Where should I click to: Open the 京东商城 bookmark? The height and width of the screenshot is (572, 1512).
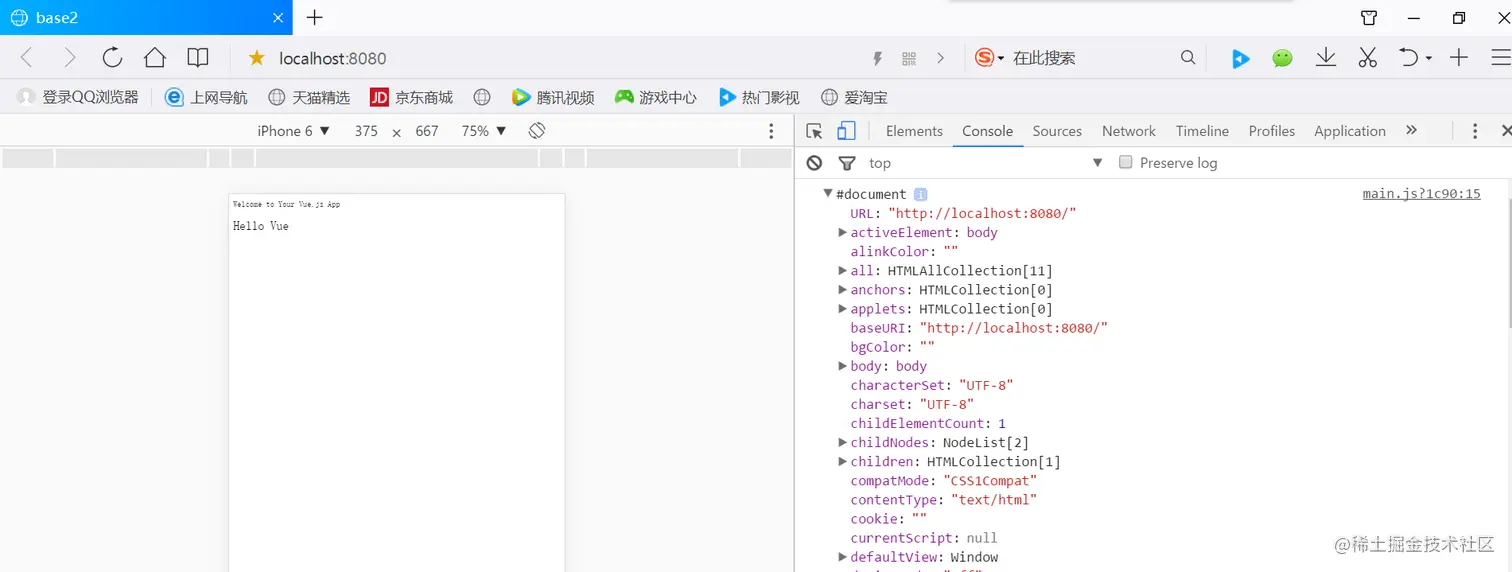coord(412,97)
